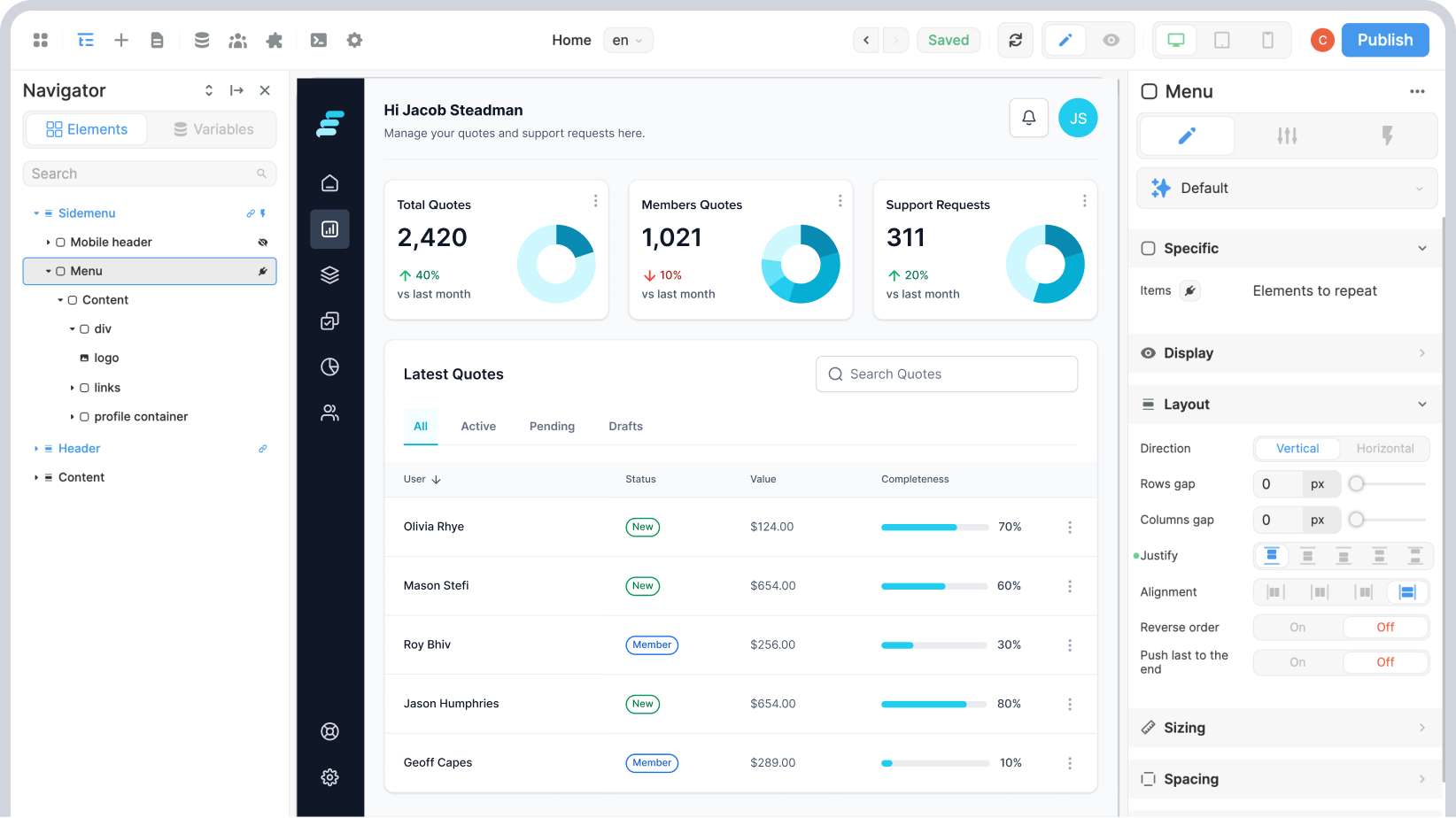Open the database panel in the top toolbar
The image size is (1456, 818).
point(202,40)
